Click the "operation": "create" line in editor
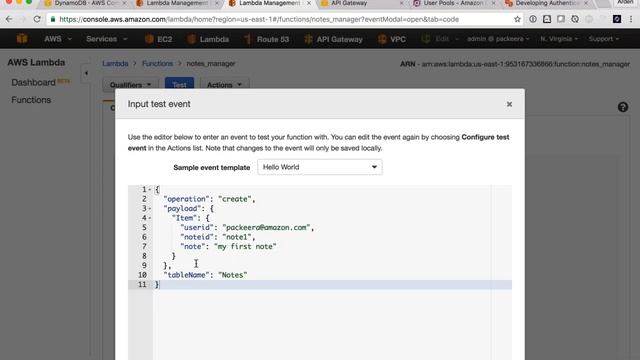Viewport: 640px width, 360px height. [x=209, y=199]
